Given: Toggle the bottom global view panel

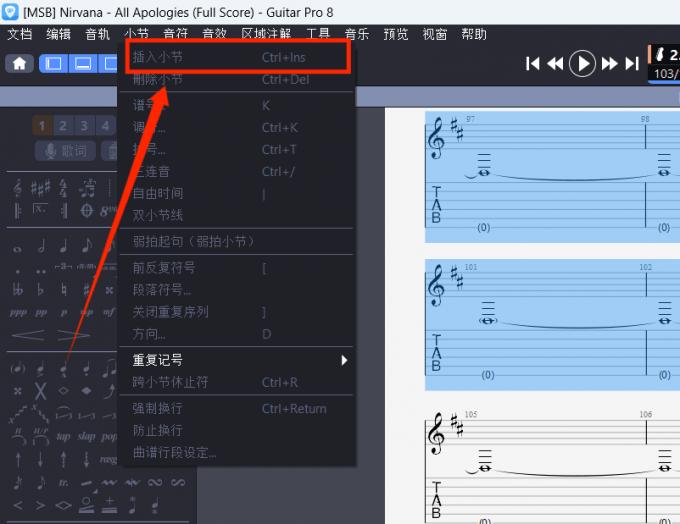Looking at the screenshot, I should coord(83,64).
